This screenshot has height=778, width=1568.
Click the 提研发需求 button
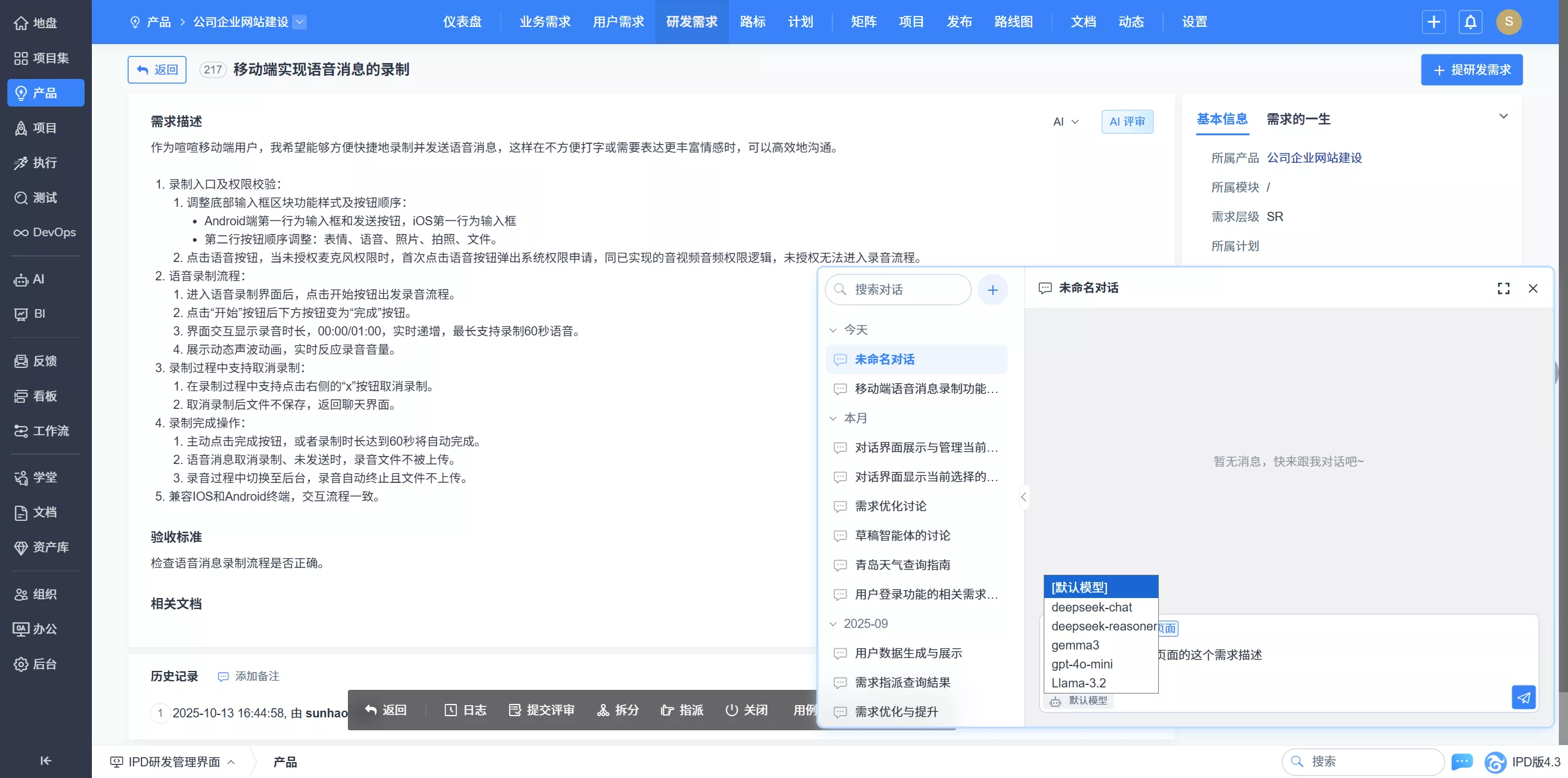point(1471,70)
